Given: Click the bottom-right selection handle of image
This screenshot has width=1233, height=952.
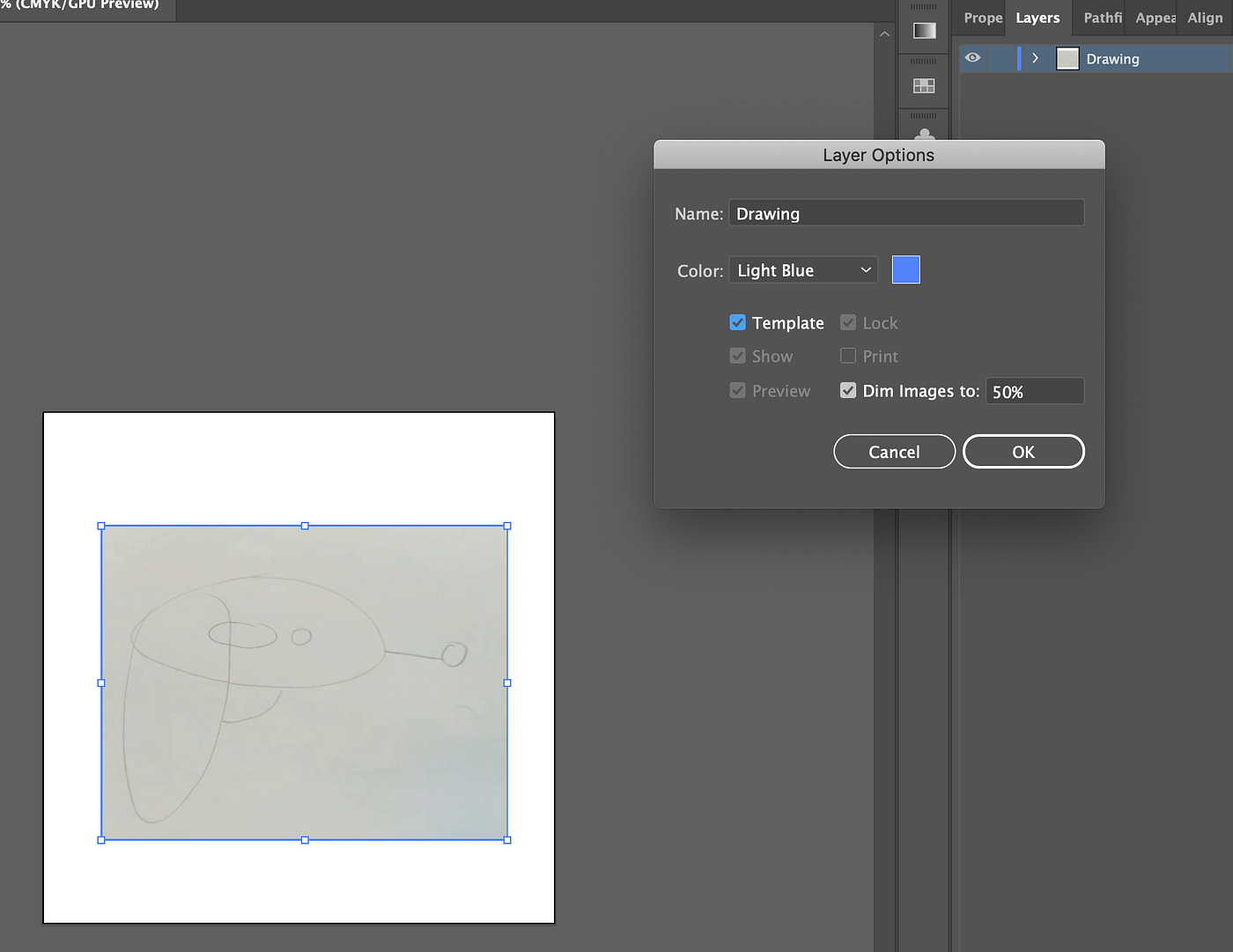Looking at the screenshot, I should pos(507,840).
